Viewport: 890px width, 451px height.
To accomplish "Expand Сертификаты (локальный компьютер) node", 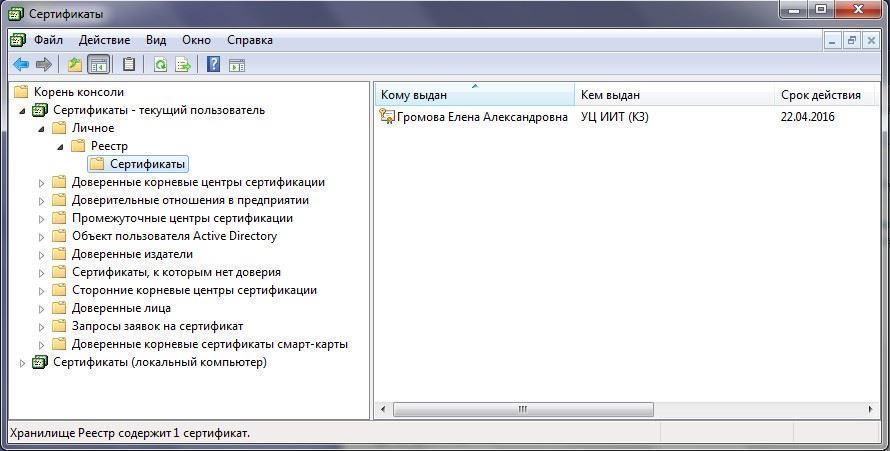I will (x=23, y=363).
